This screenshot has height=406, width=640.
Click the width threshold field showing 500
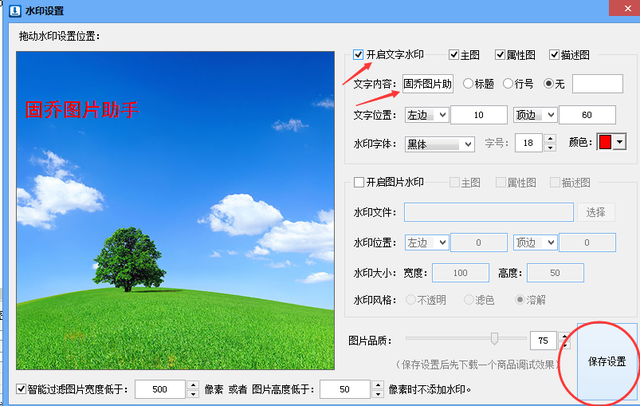160,389
